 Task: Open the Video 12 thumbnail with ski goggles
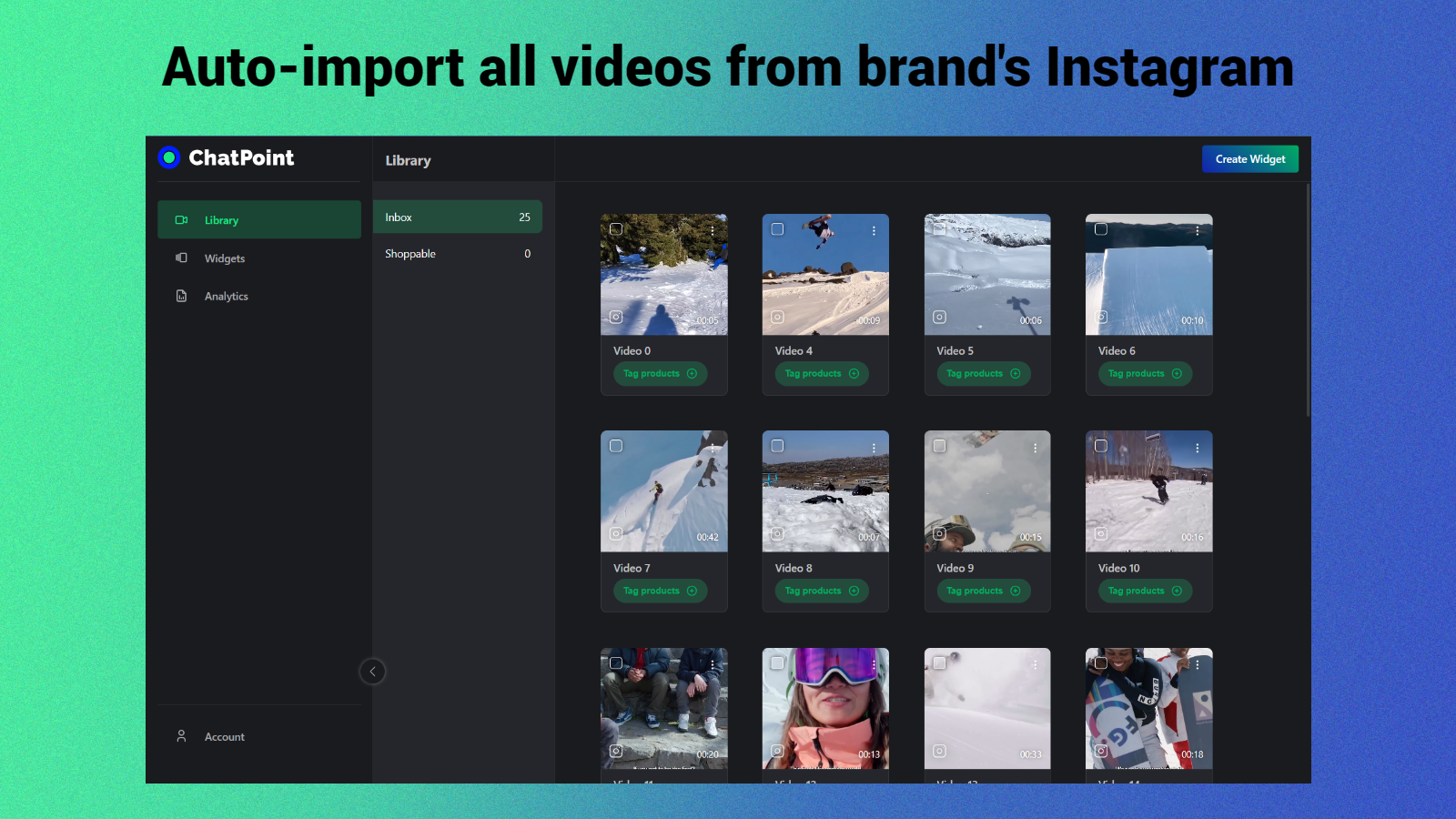824,709
